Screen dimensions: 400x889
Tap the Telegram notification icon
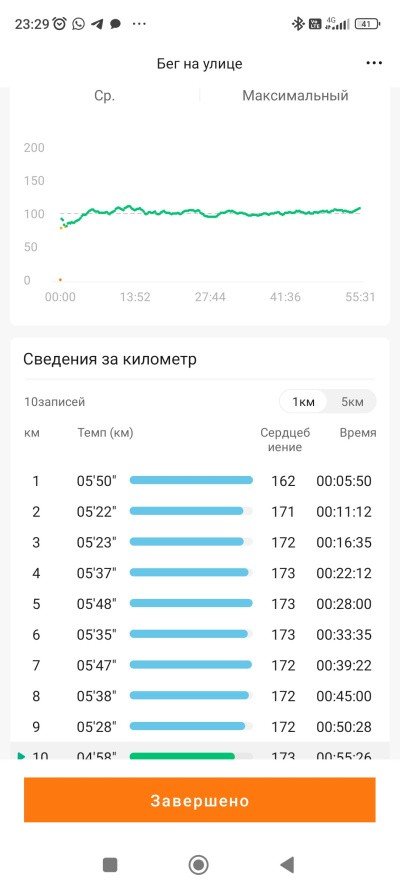coord(97,24)
